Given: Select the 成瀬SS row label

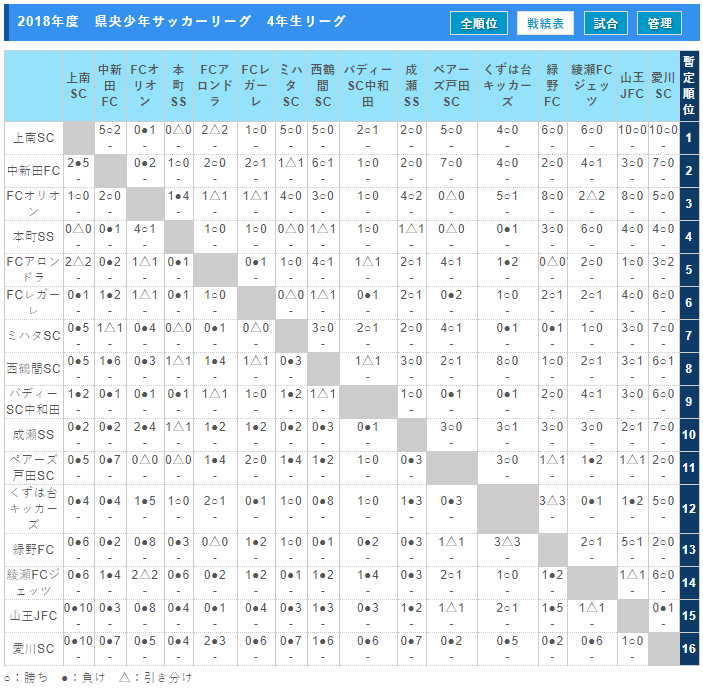Looking at the screenshot, I should pos(34,435).
